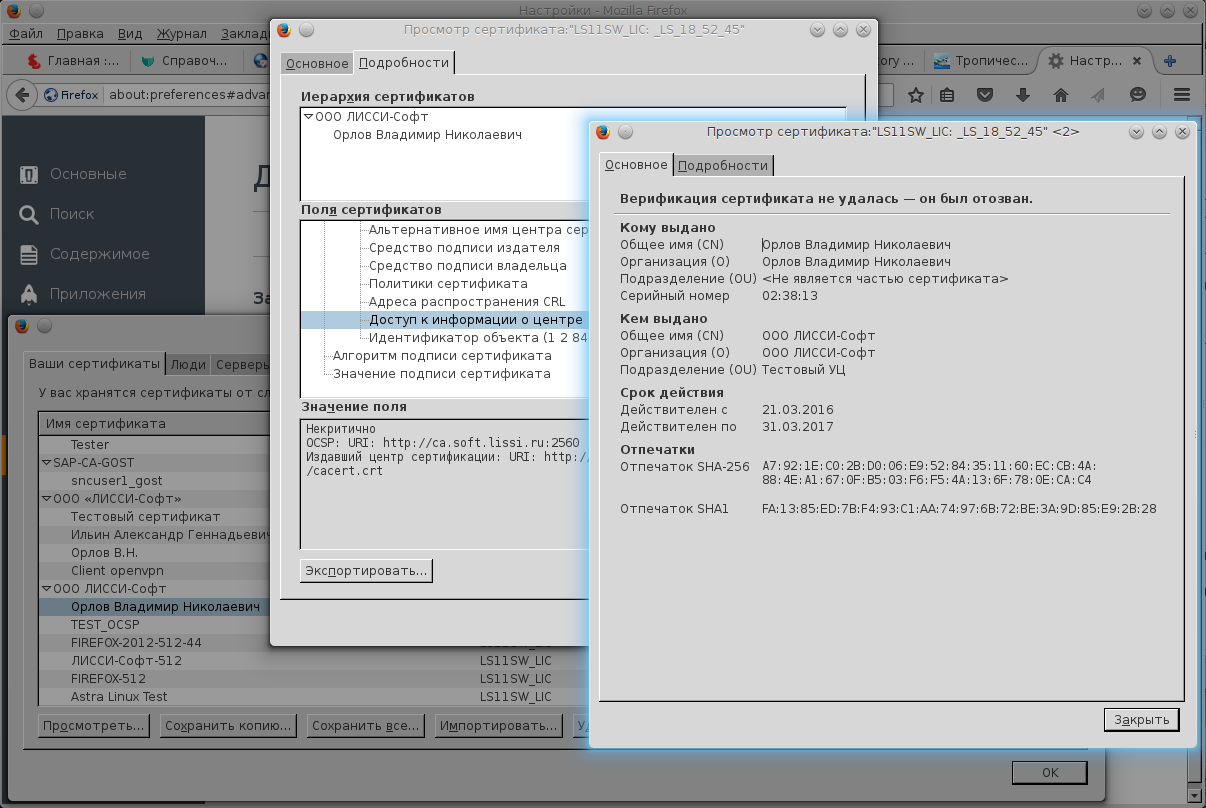Image resolution: width=1206 pixels, height=808 pixels.
Task: Click the back arrow in Firefox navigation bar
Action: click(x=22, y=95)
